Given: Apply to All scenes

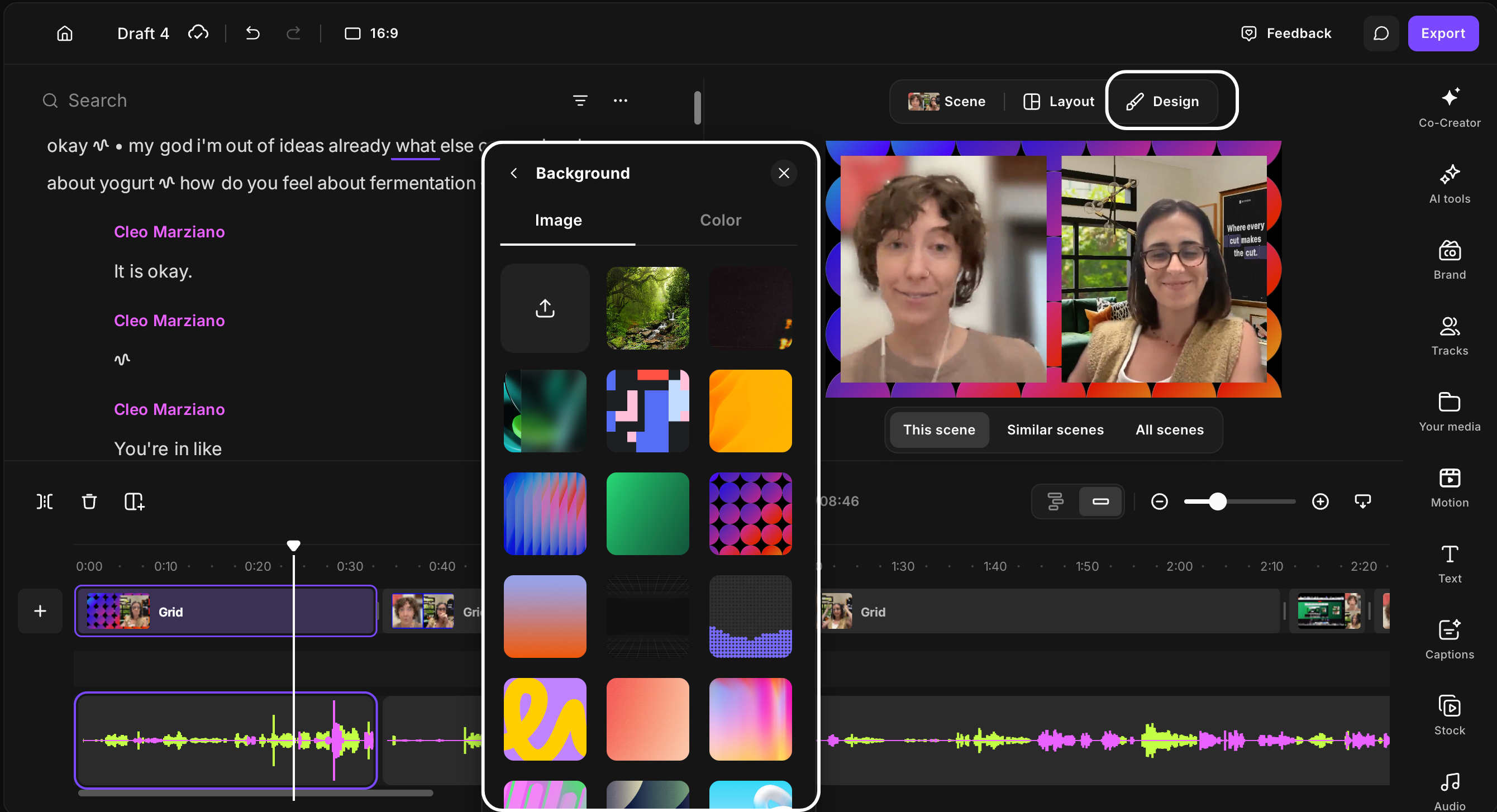Looking at the screenshot, I should (x=1169, y=430).
